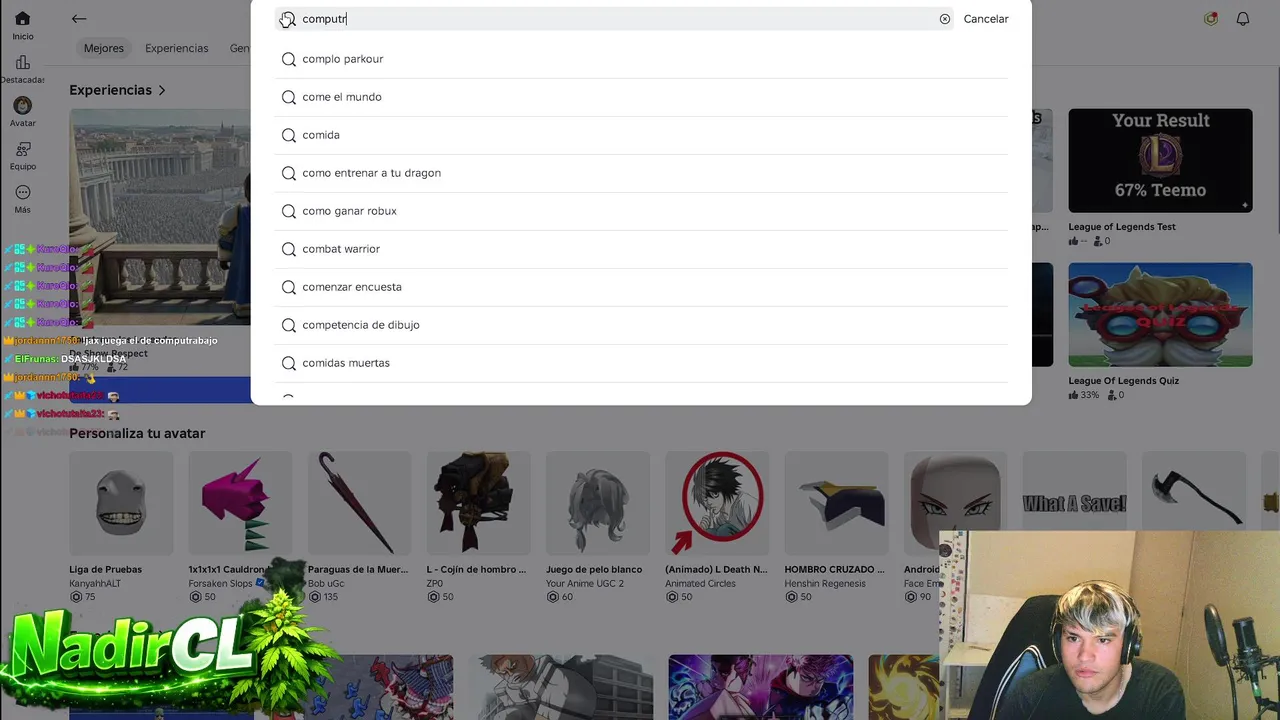Click 'Juego de pelo blanco' item title
The width and height of the screenshot is (1280, 720).
coord(594,570)
